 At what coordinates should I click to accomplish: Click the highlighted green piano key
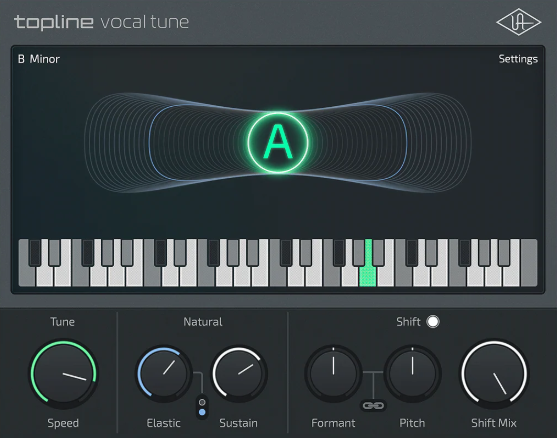point(368,277)
